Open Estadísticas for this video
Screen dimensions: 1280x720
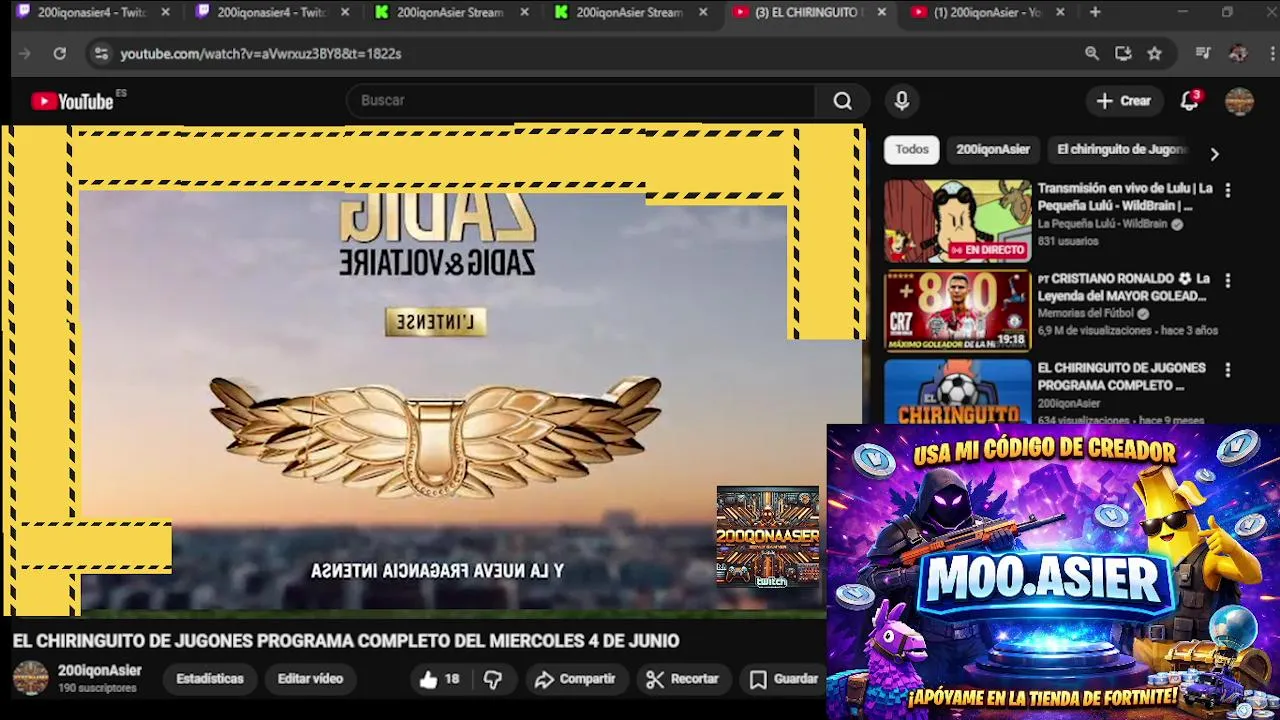210,679
